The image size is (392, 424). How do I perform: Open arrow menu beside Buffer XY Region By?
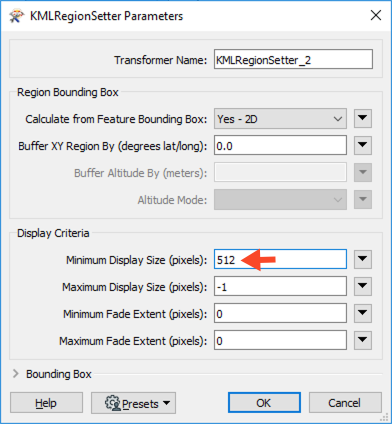tap(363, 145)
